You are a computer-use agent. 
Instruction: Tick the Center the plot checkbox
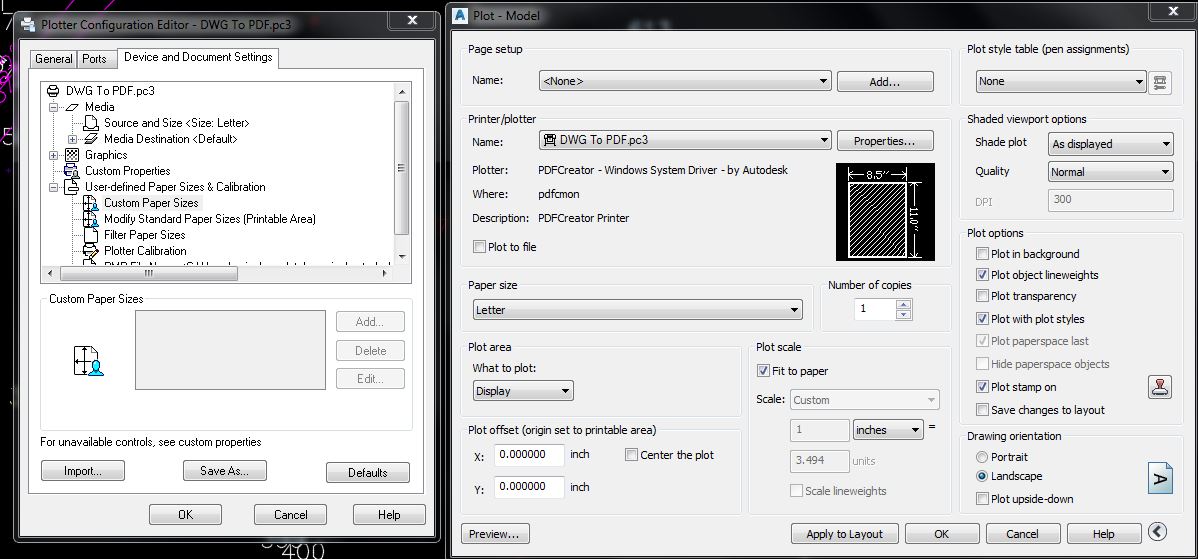pyautogui.click(x=631, y=454)
